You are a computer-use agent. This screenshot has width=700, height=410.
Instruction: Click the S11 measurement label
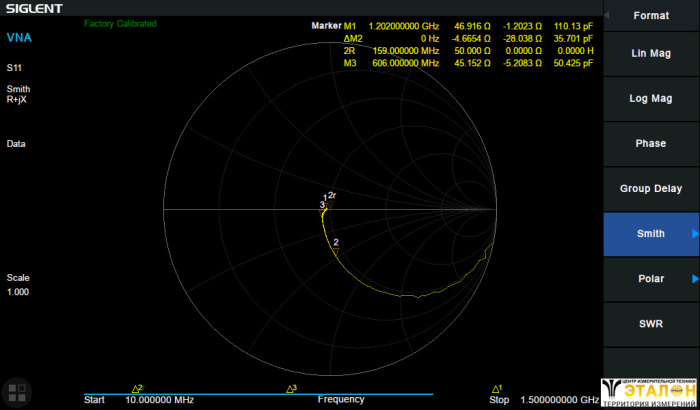click(14, 69)
